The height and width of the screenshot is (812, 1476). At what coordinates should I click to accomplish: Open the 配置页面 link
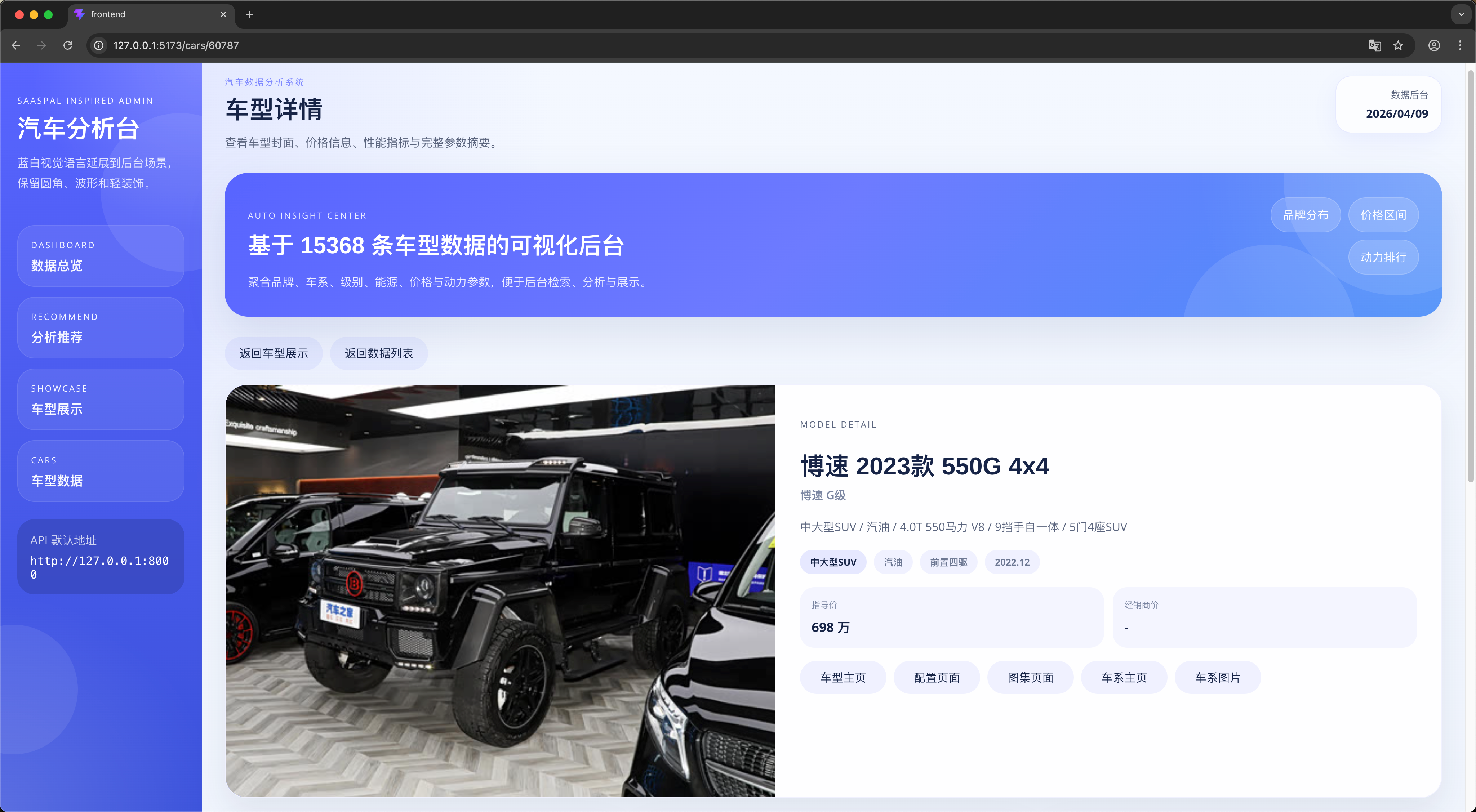click(x=936, y=677)
